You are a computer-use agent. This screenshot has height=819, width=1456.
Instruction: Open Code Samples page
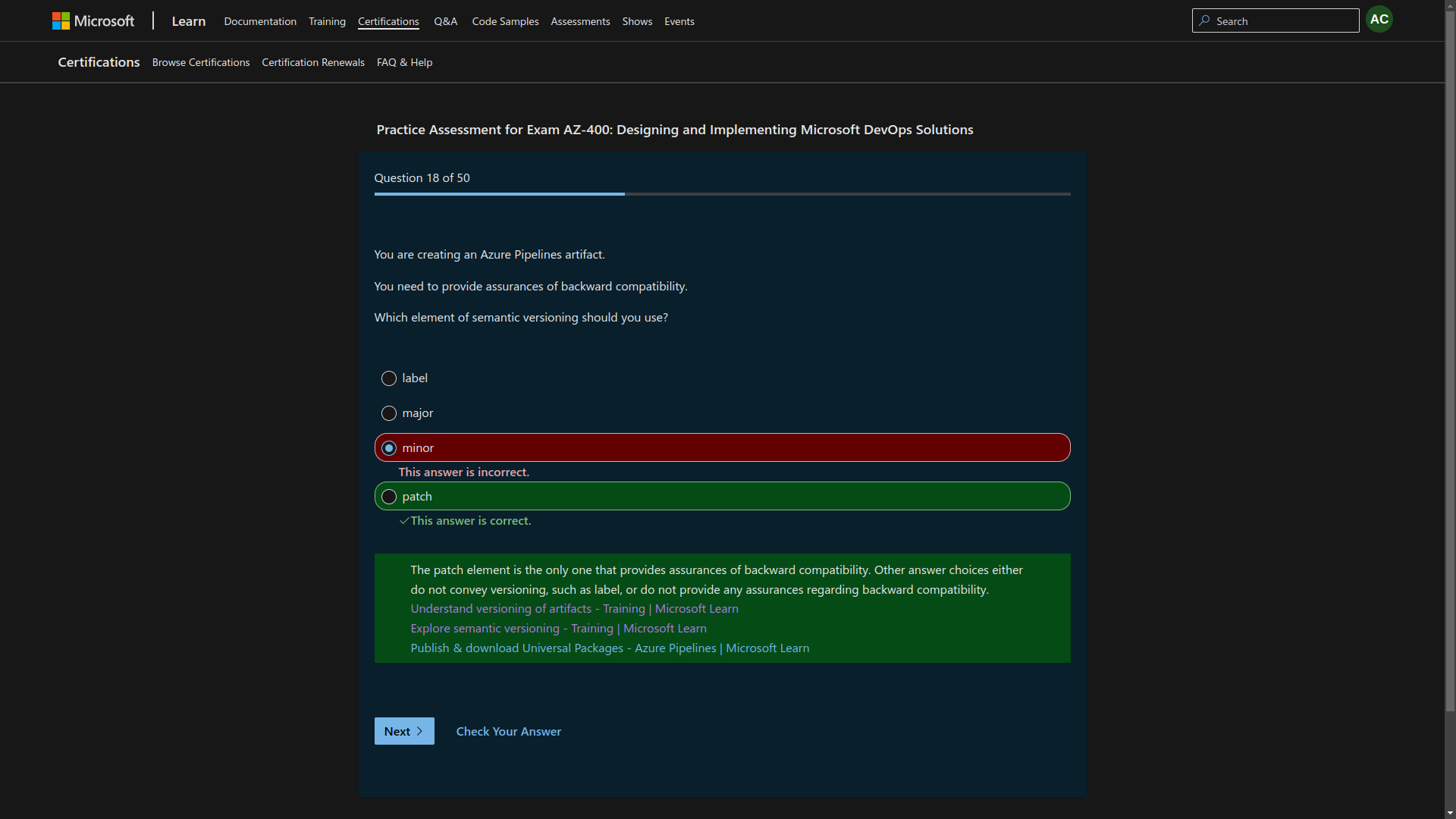505,21
